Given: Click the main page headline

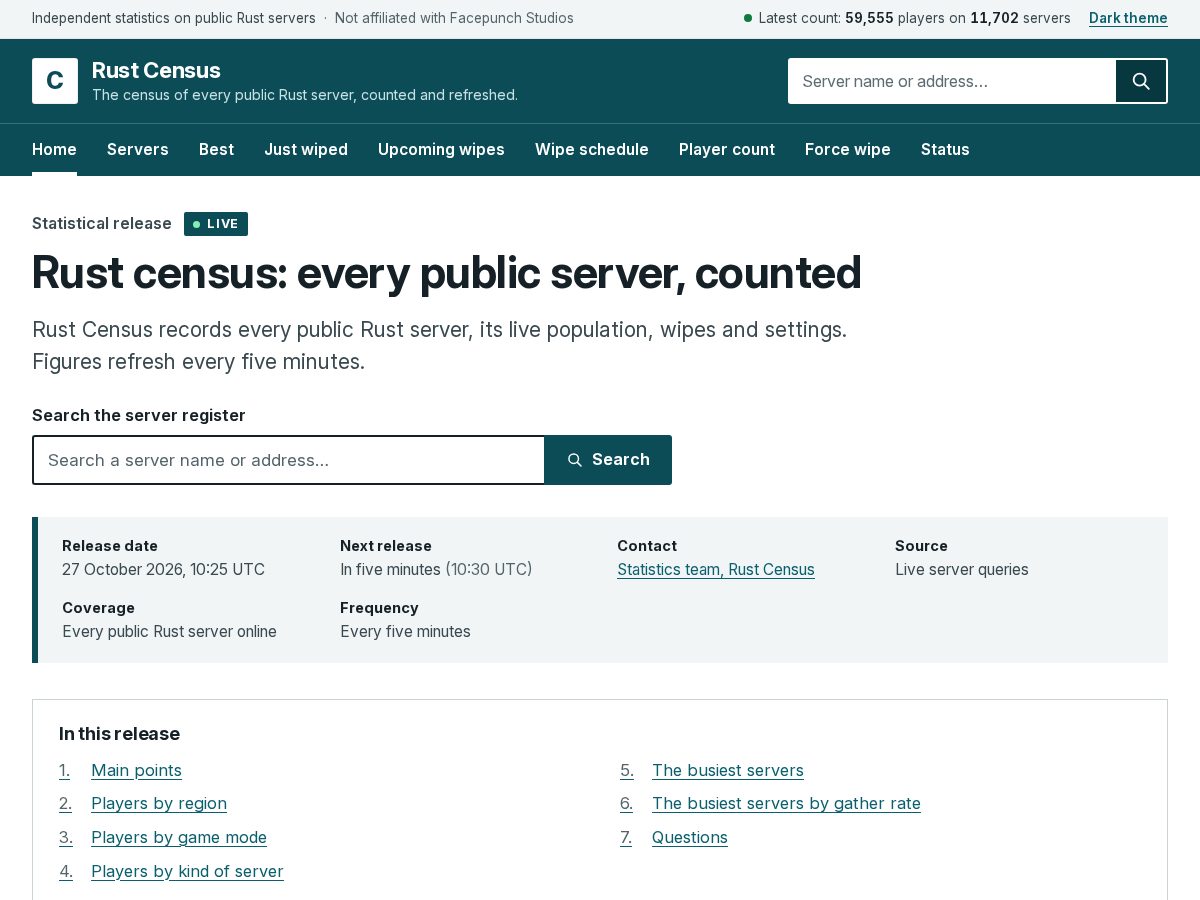Looking at the screenshot, I should tap(446, 272).
